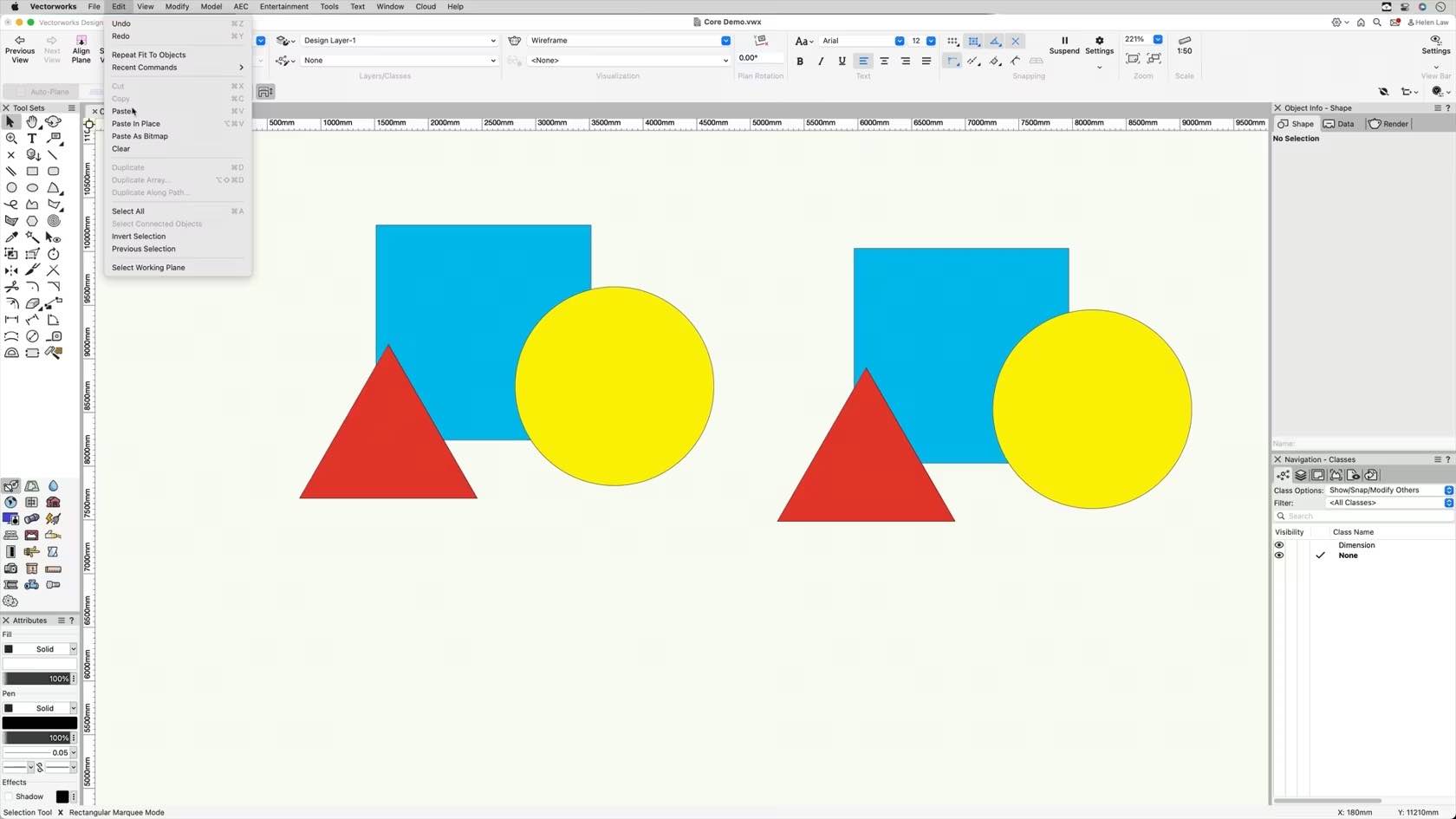Select the Text tool

point(32,139)
